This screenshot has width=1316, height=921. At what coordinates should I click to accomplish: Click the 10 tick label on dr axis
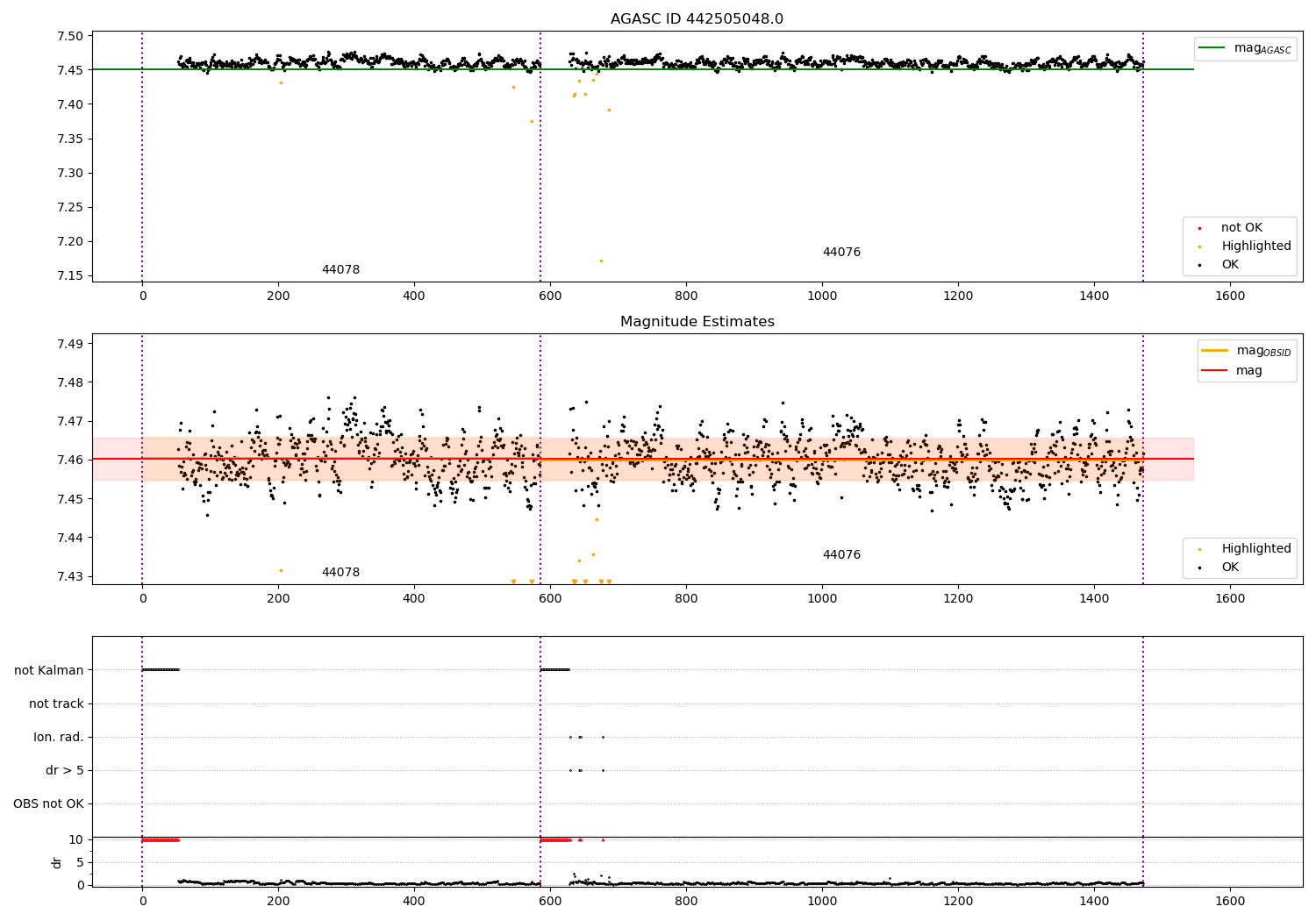[75, 840]
